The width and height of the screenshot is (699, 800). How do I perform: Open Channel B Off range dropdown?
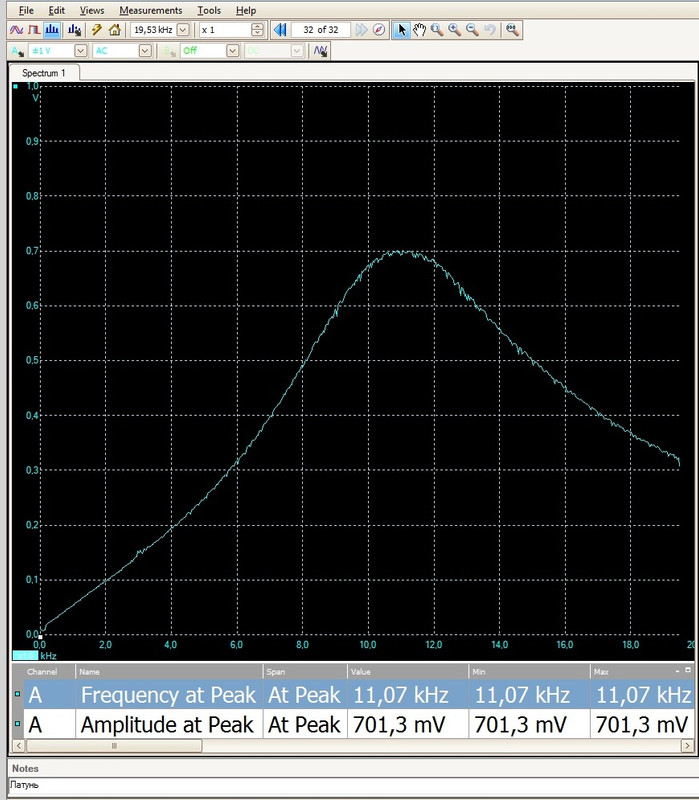click(x=233, y=51)
